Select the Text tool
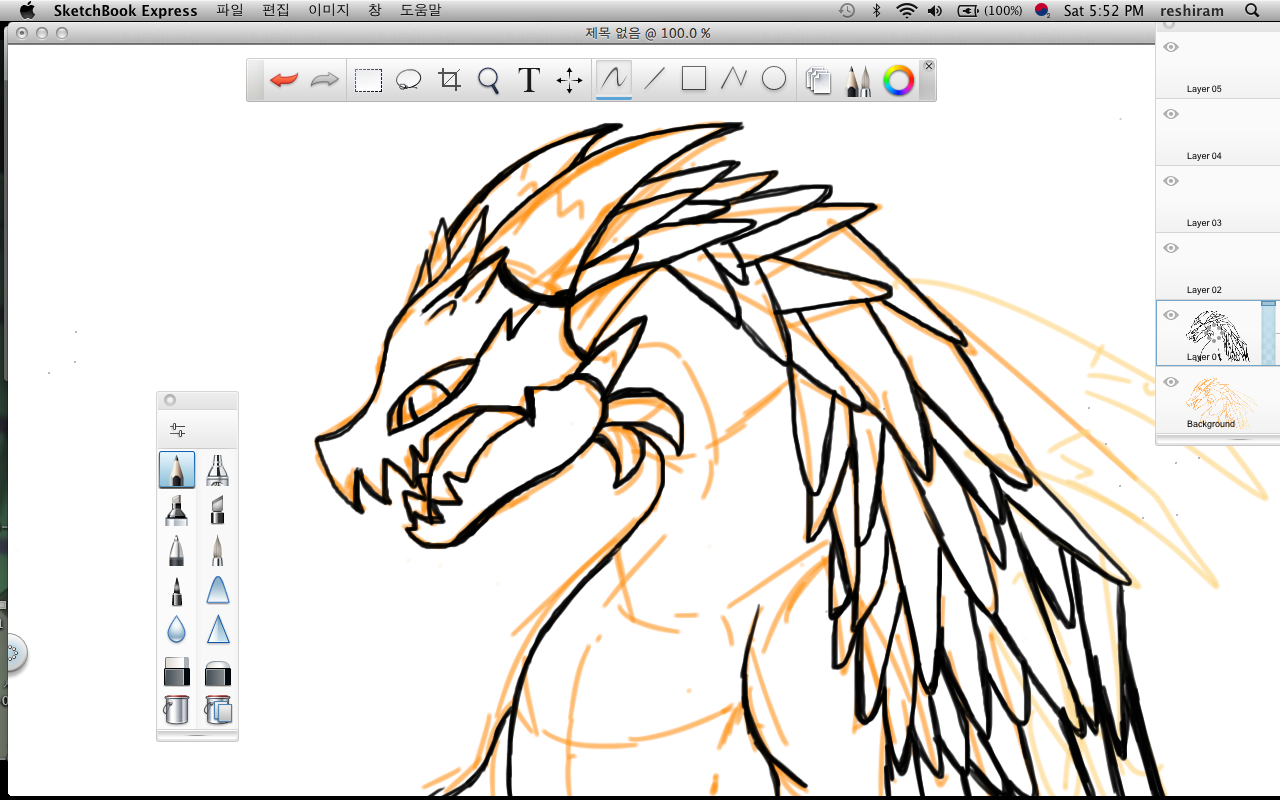The width and height of the screenshot is (1280, 800). [x=529, y=80]
